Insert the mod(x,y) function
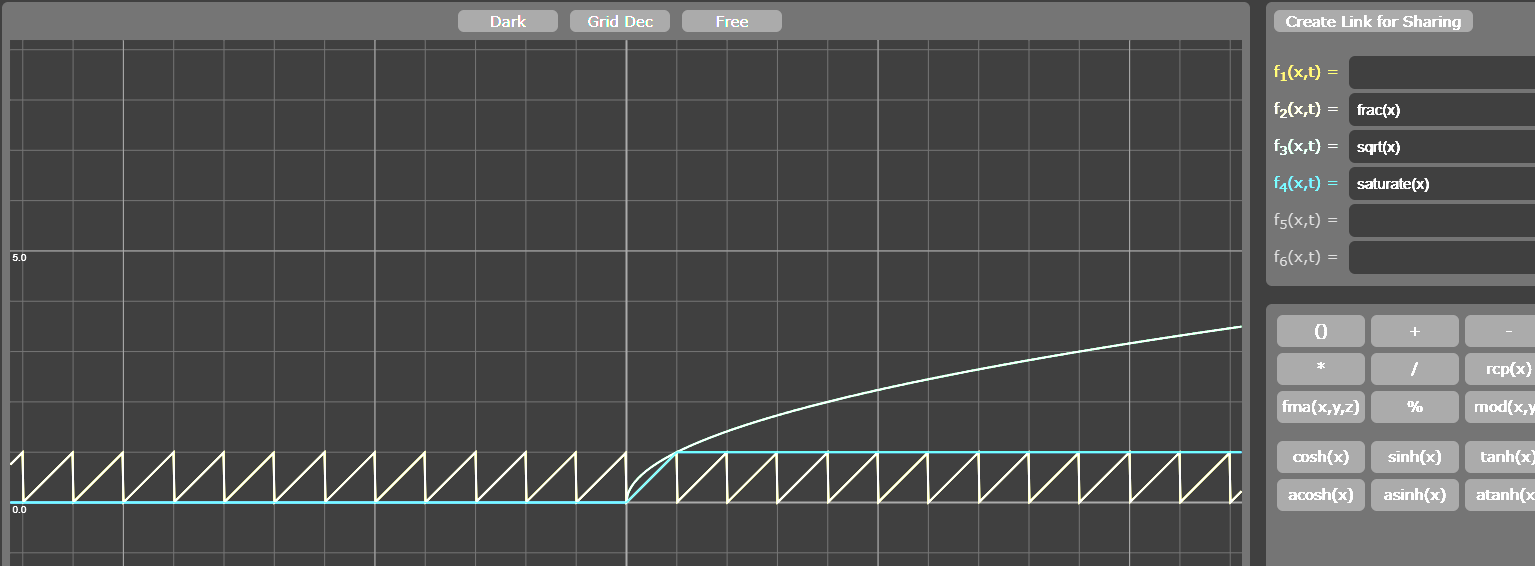The image size is (1535, 566). coord(1500,406)
